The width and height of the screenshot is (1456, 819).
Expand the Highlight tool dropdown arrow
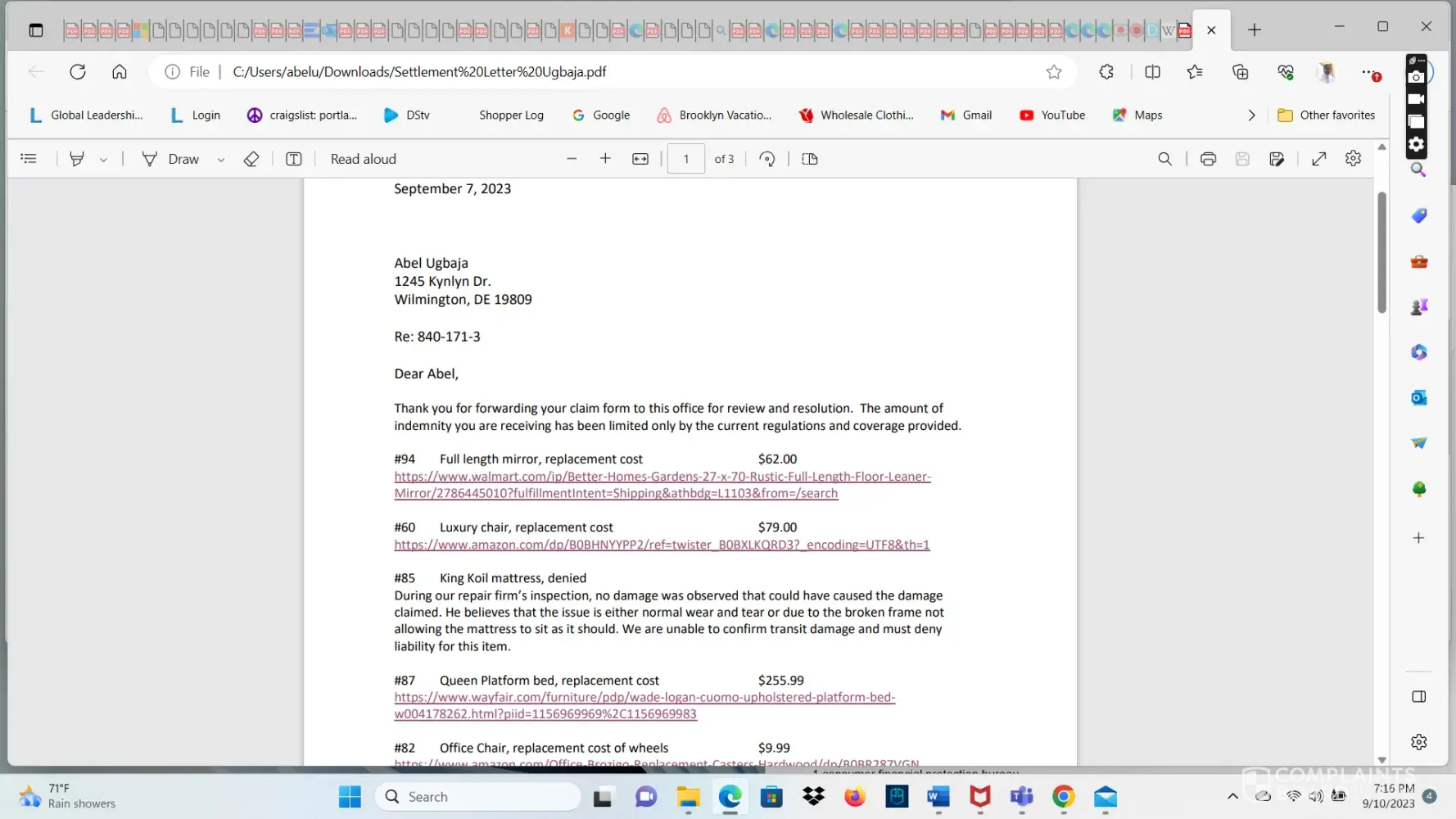103,160
